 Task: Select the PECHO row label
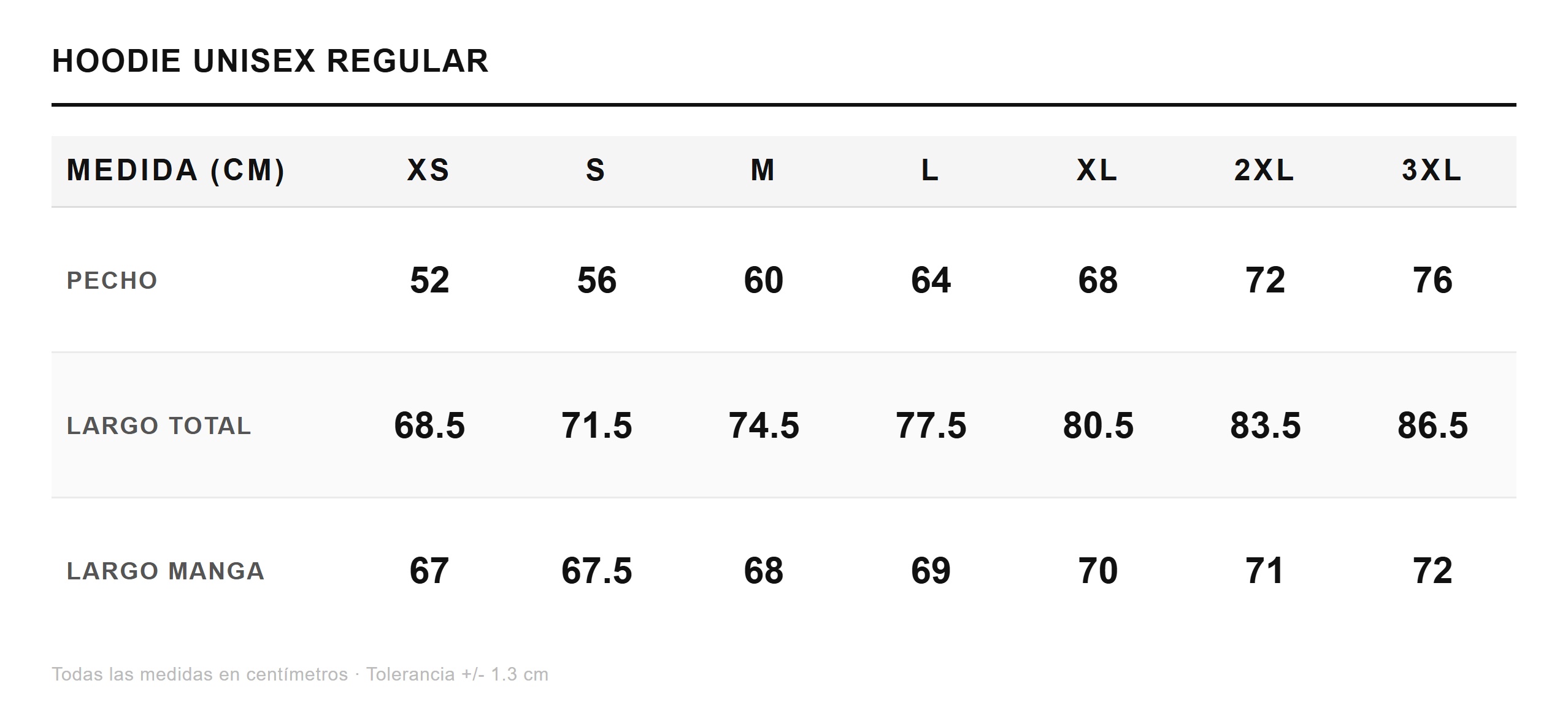112,281
